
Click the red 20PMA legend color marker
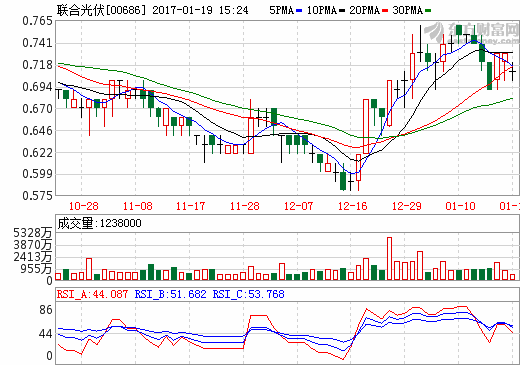(385, 11)
